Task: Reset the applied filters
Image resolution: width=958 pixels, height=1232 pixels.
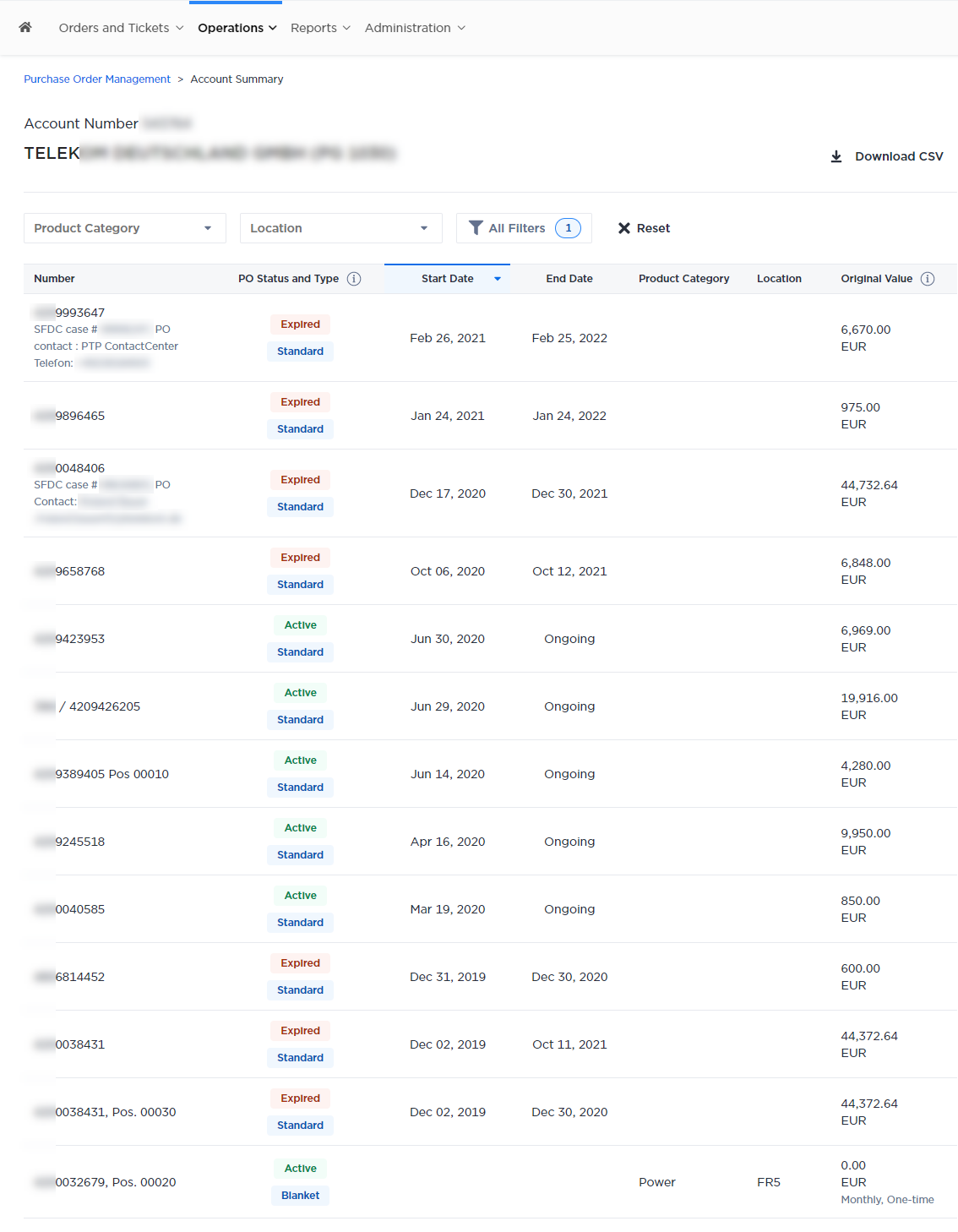Action: (644, 228)
